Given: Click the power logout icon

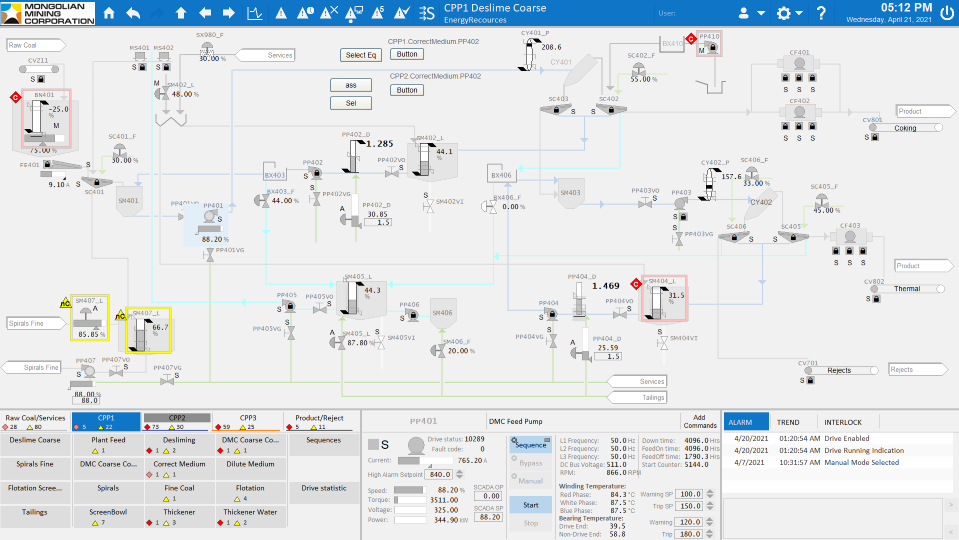Looking at the screenshot, I should pos(946,13).
